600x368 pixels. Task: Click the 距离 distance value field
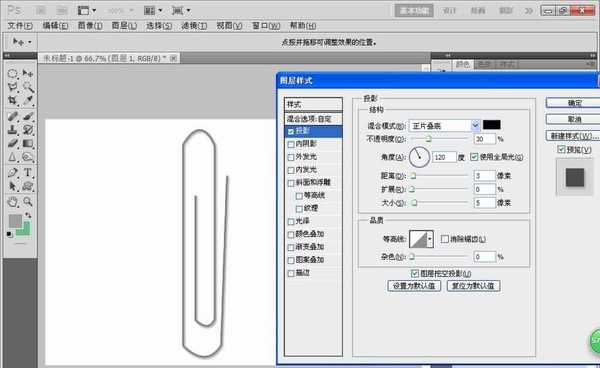click(x=484, y=176)
